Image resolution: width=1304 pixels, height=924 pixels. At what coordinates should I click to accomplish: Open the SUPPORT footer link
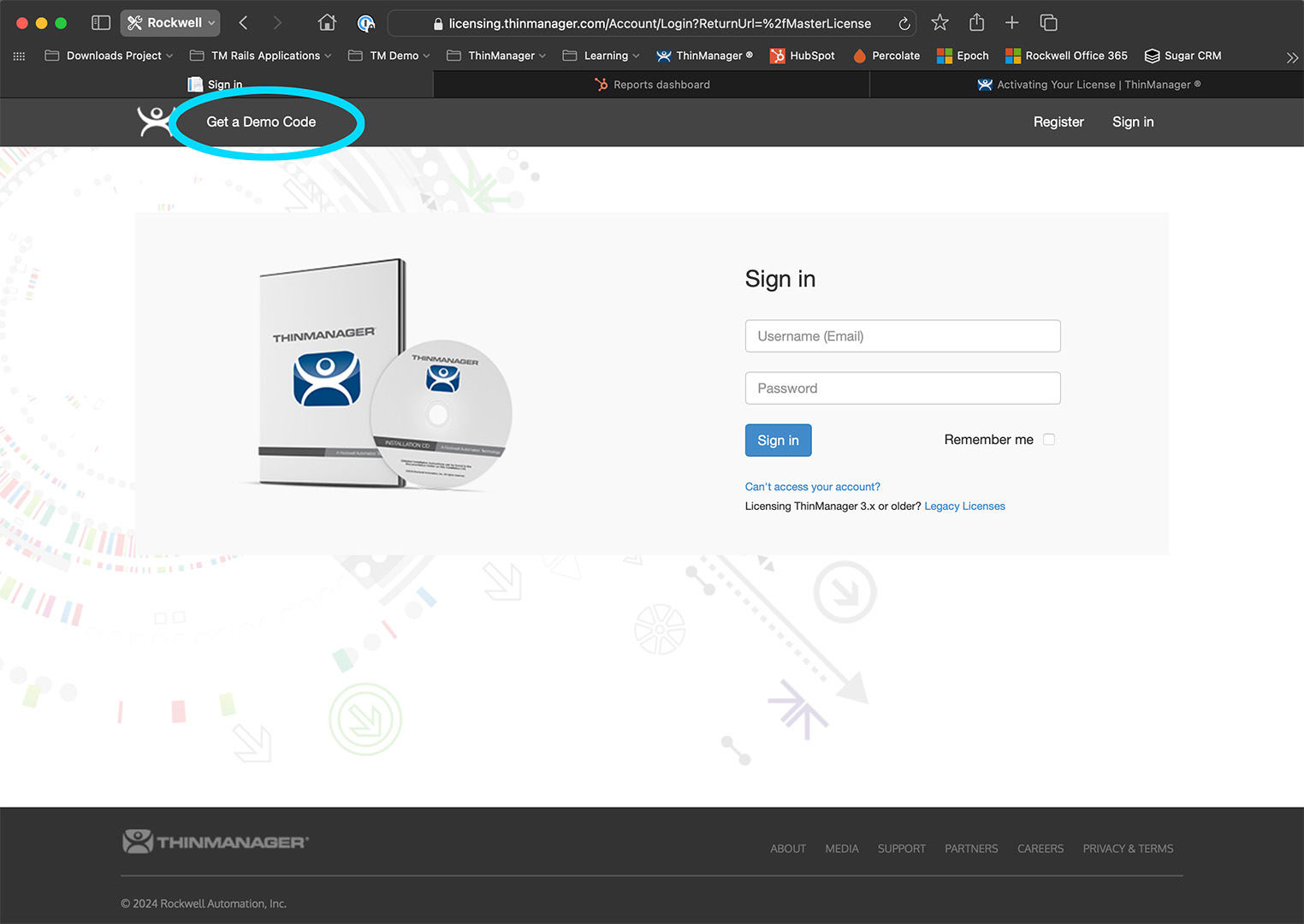tap(902, 849)
